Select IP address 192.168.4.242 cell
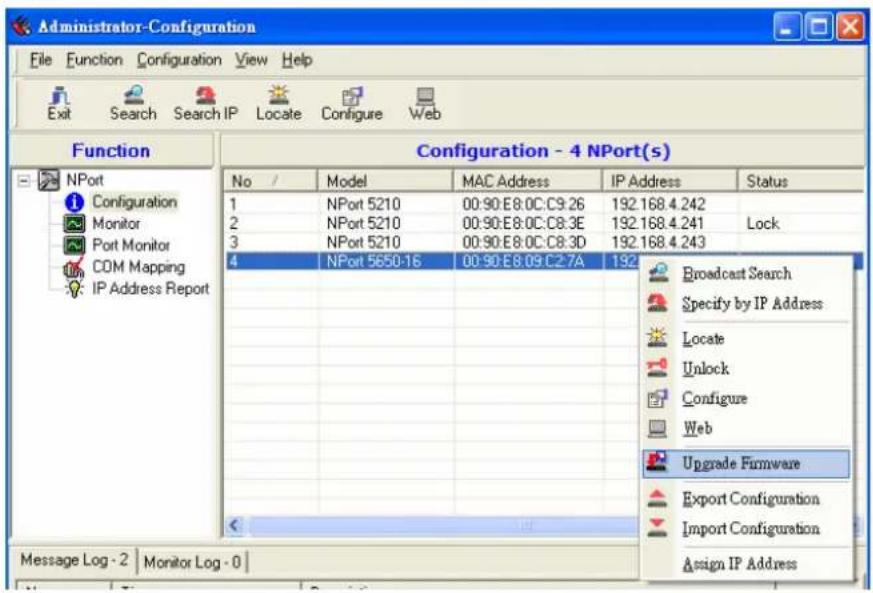The width and height of the screenshot is (873, 593). coord(658,204)
